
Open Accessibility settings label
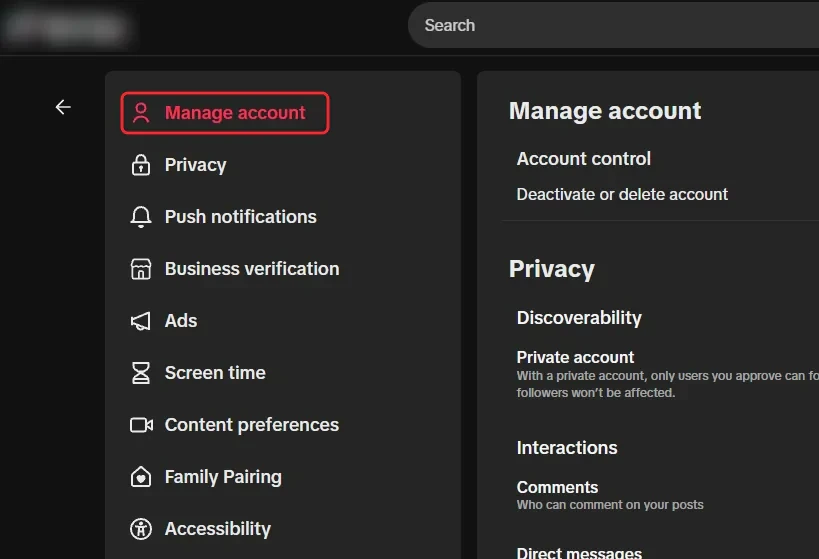coord(218,529)
